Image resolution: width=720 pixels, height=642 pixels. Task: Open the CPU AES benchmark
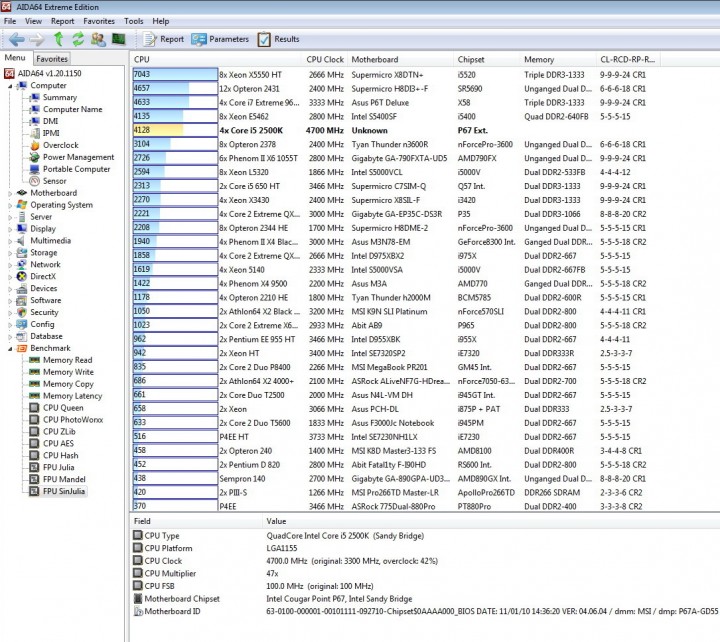pyautogui.click(x=58, y=444)
